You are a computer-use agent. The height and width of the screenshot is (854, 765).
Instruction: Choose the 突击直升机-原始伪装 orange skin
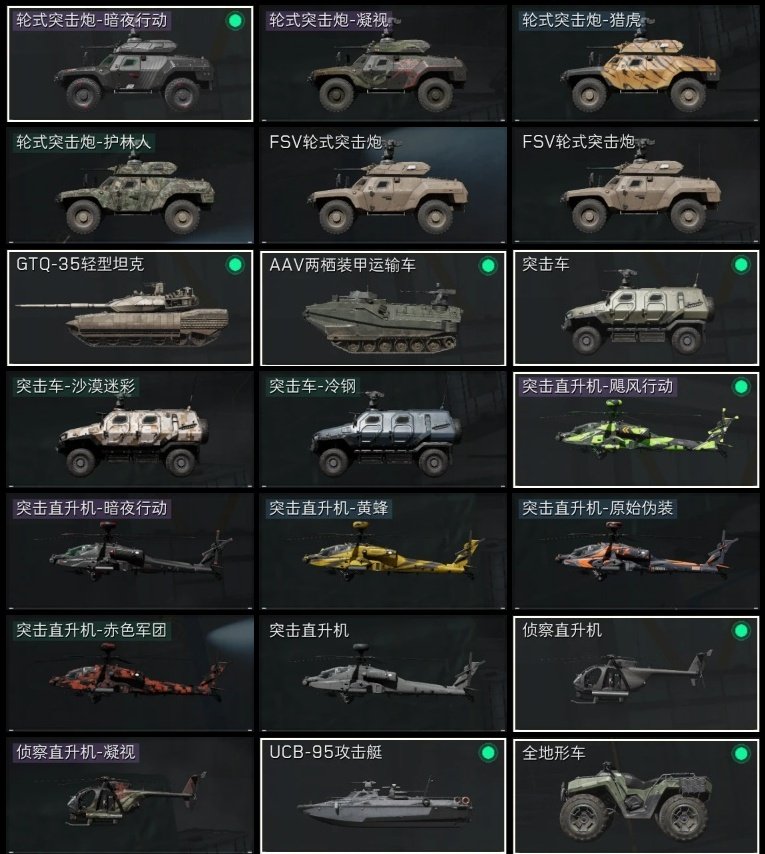[x=636, y=552]
